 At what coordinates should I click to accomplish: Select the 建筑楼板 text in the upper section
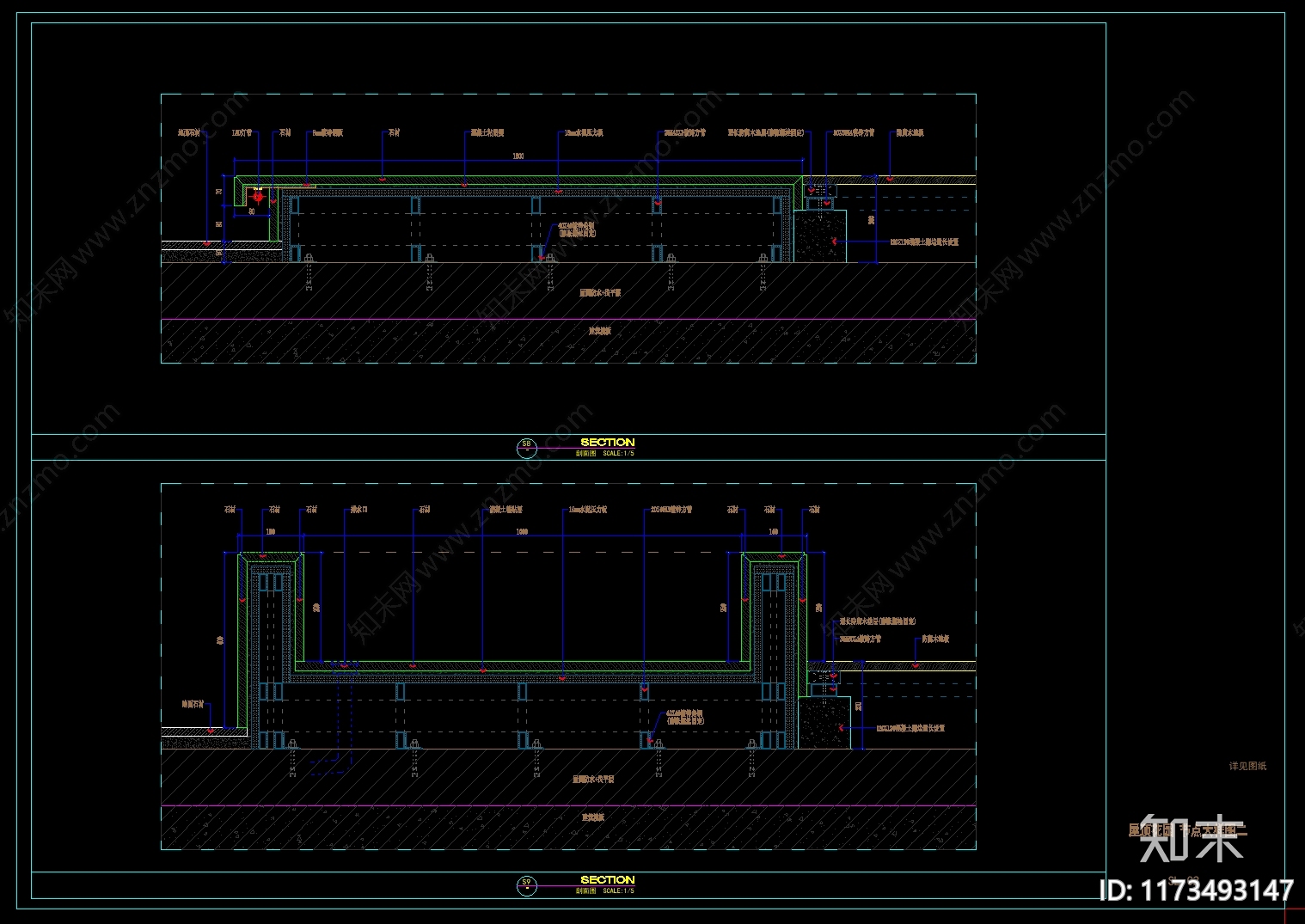click(x=599, y=331)
